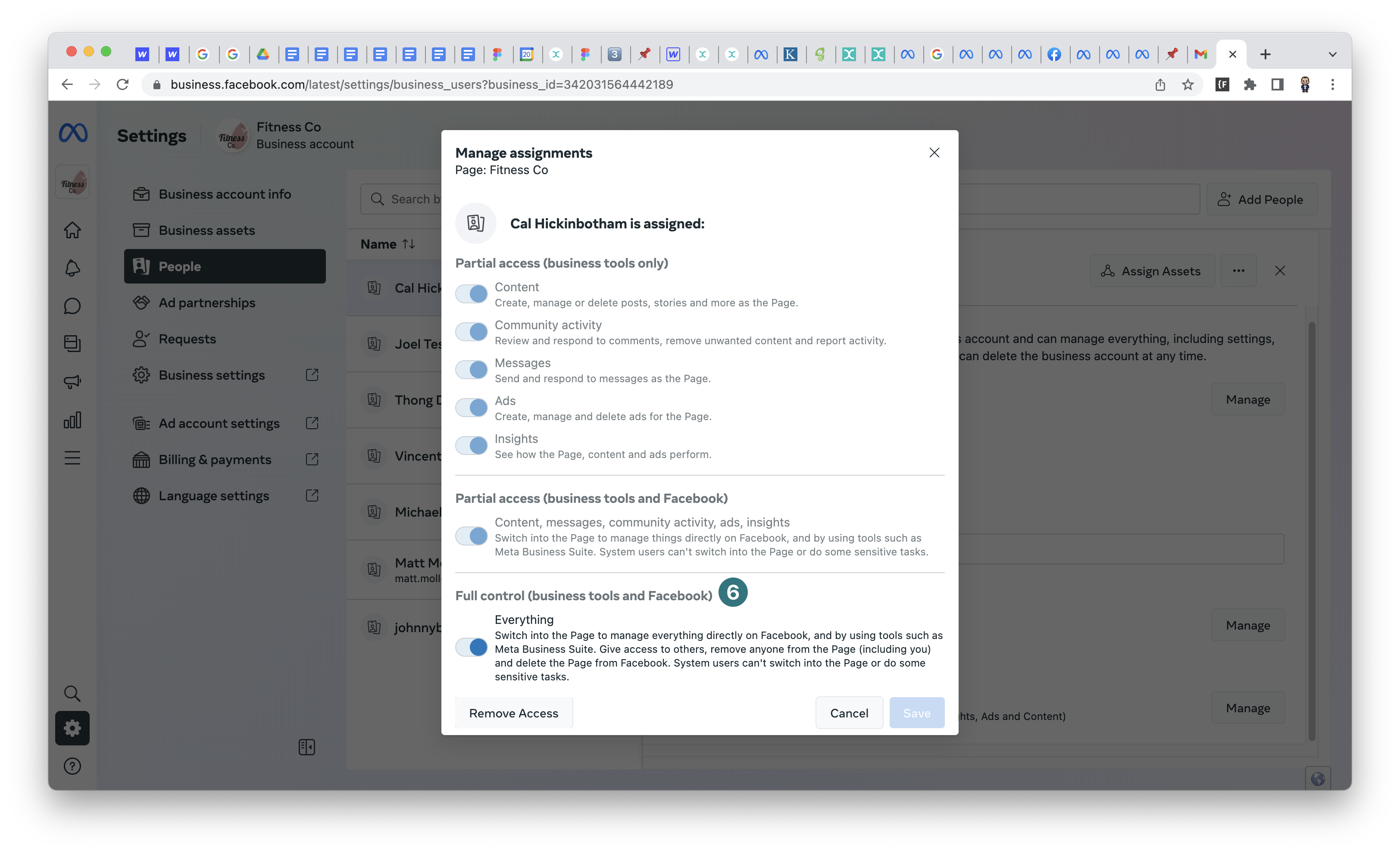The image size is (1400, 854).
Task: Open Business account info settings
Action: point(225,194)
